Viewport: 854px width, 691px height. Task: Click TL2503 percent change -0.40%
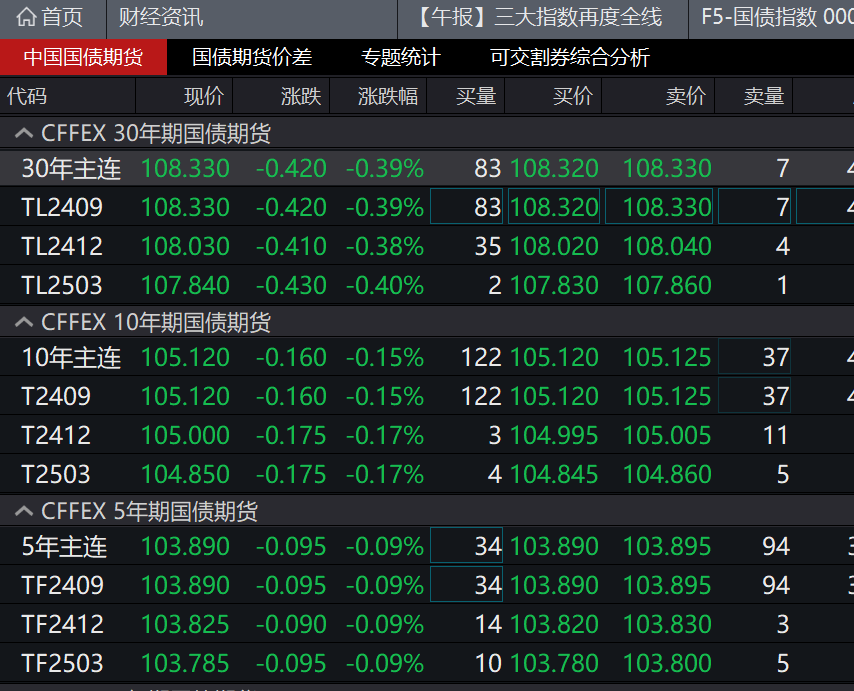point(385,285)
